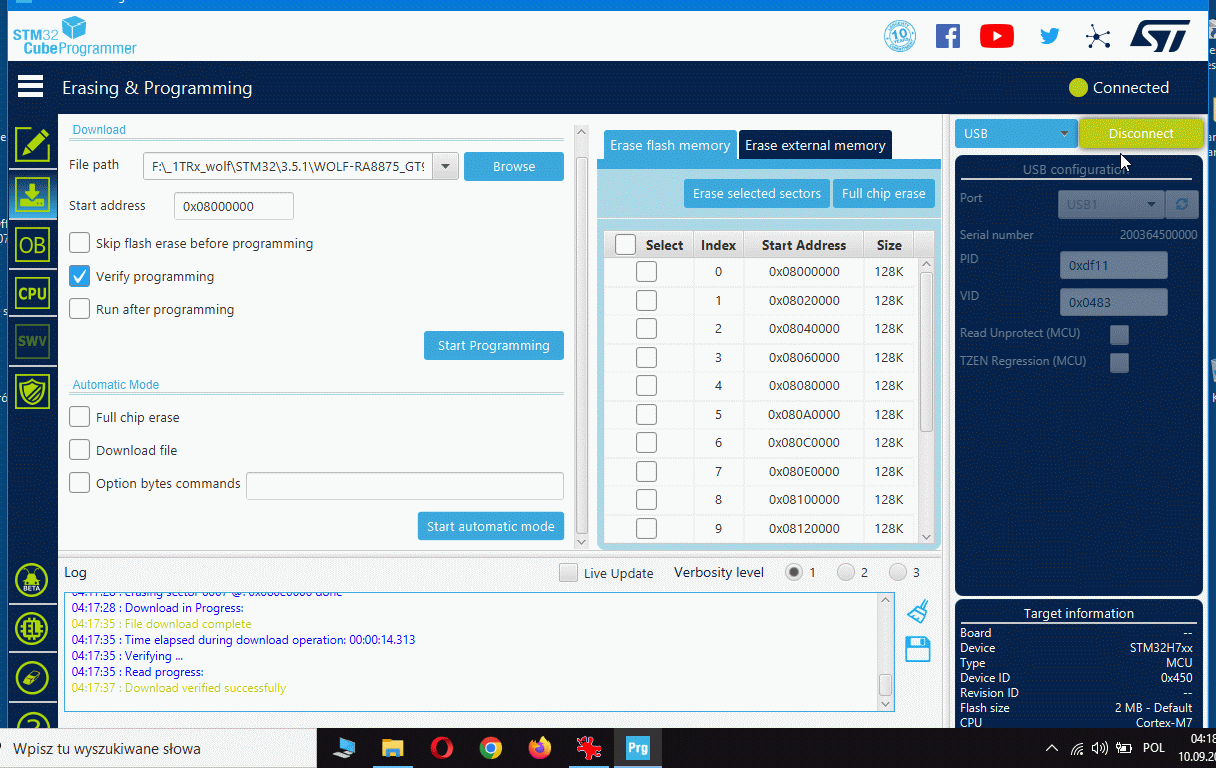This screenshot has height=768, width=1216.
Task: Open the USB connection type dropdown
Action: pos(1015,133)
